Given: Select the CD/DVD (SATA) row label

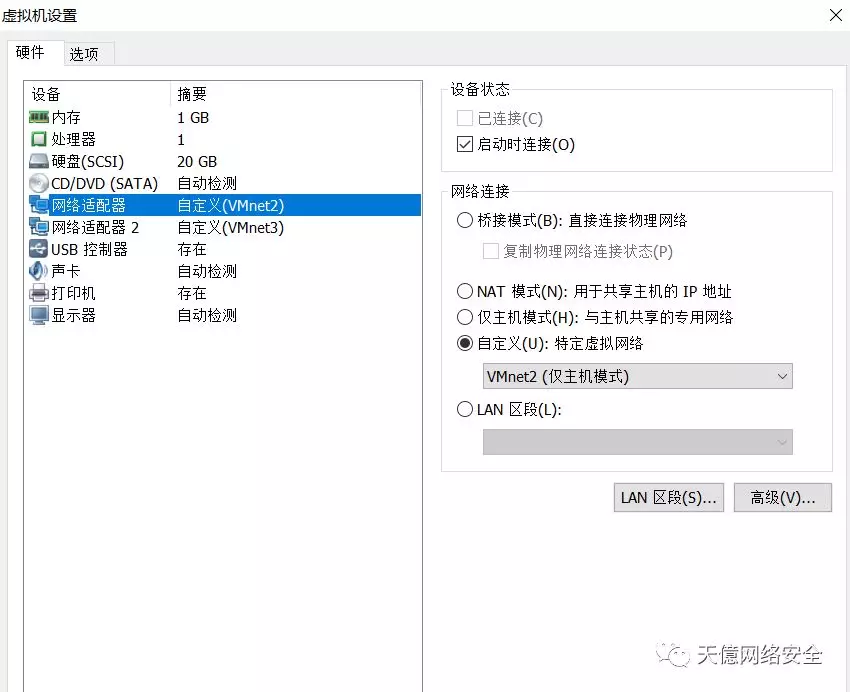Looking at the screenshot, I should 104,184.
